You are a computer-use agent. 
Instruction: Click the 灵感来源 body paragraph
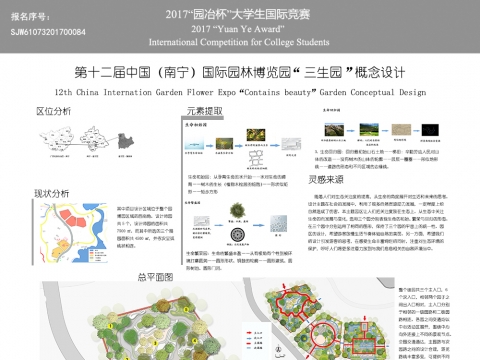[x=378, y=223]
